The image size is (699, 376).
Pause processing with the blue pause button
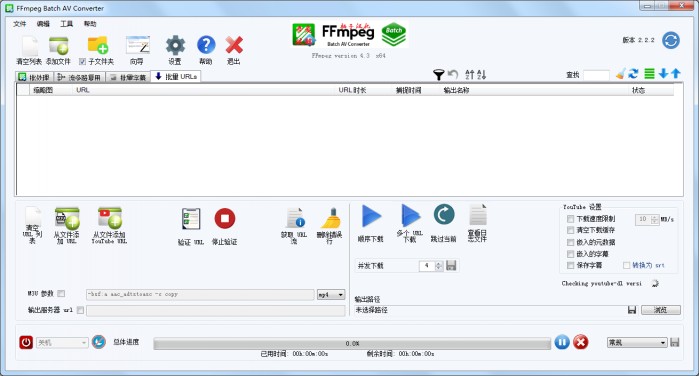click(562, 342)
